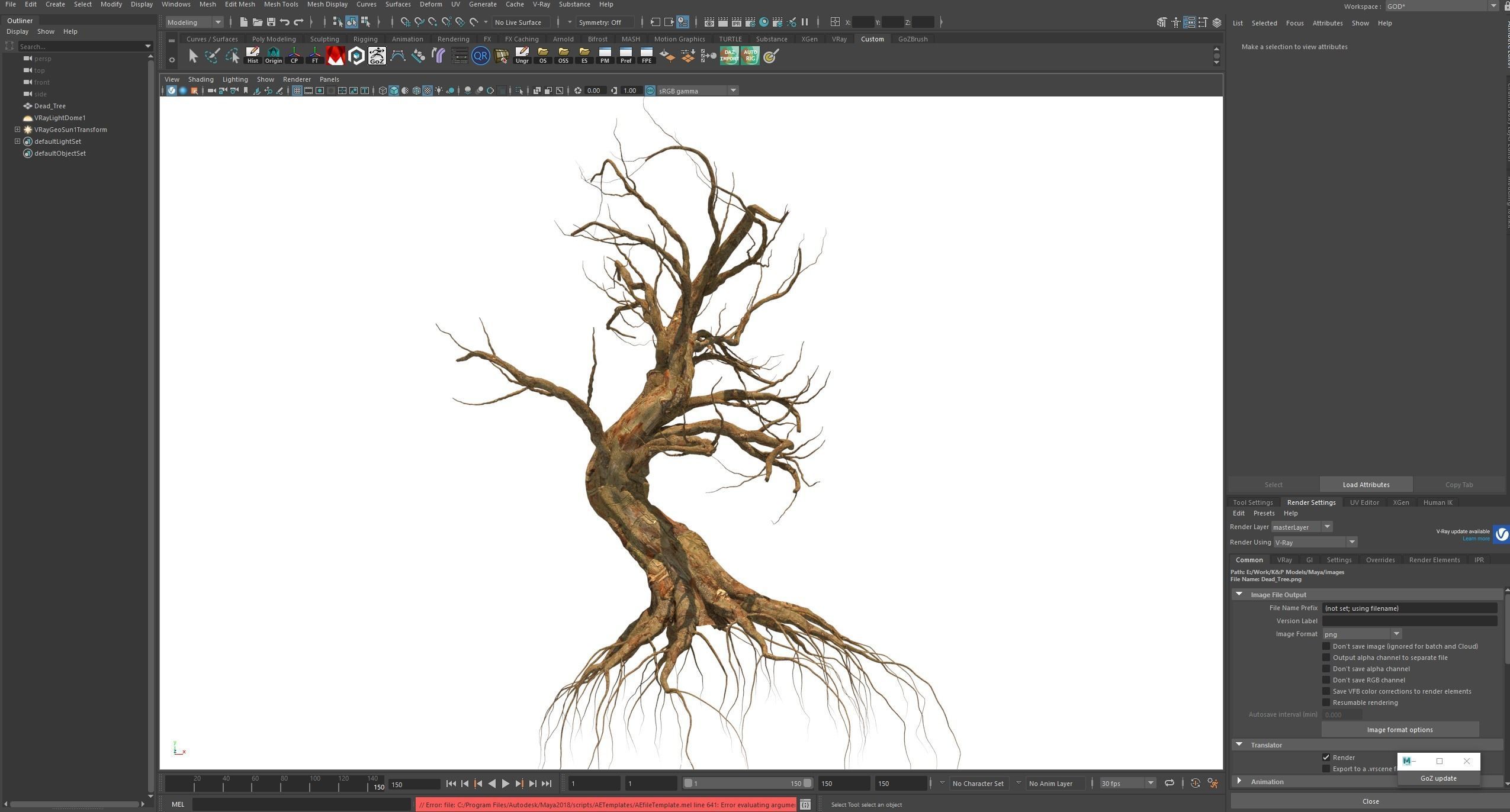Enable Resumable rendering checkbox
Viewport: 1510px width, 812px height.
point(1326,703)
